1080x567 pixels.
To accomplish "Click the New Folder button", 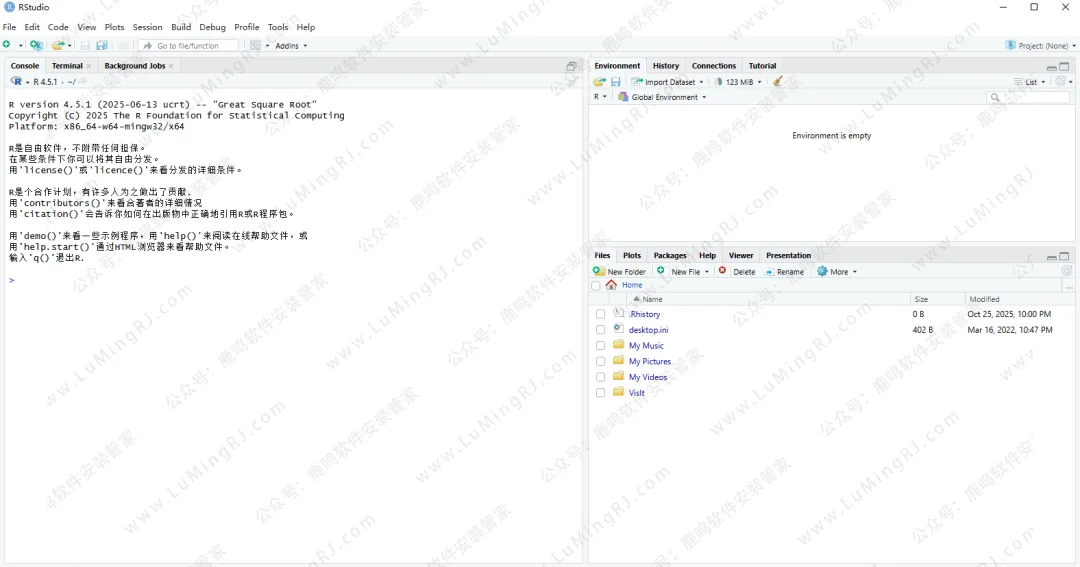I will [x=620, y=271].
